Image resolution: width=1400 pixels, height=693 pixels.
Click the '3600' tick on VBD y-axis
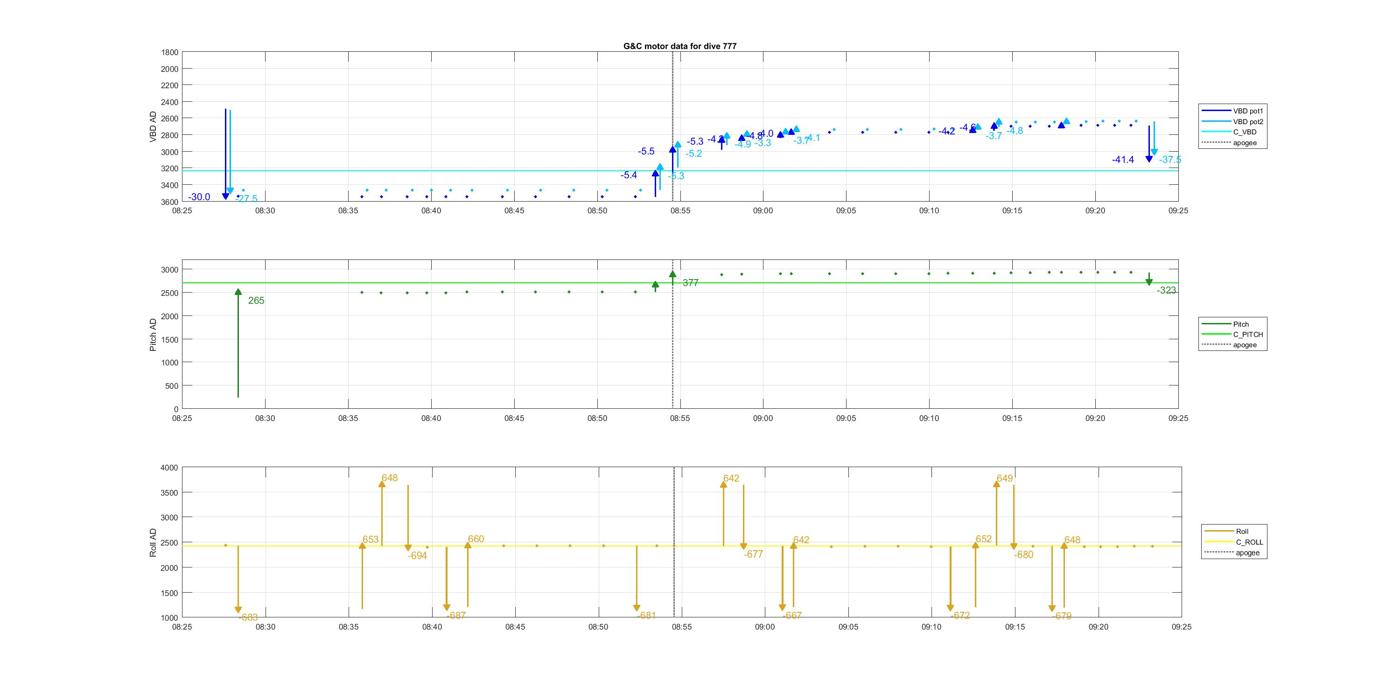click(x=170, y=202)
